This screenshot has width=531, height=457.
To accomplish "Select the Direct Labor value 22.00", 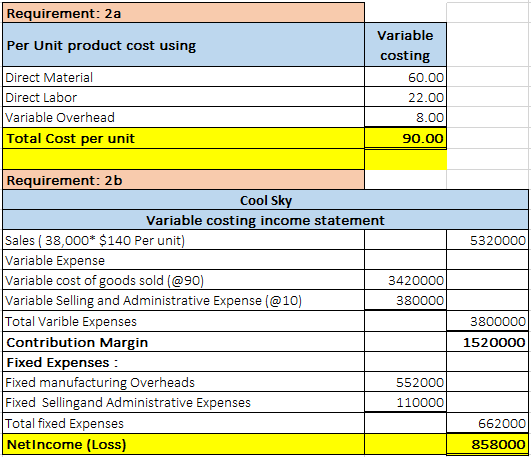I will pos(405,97).
